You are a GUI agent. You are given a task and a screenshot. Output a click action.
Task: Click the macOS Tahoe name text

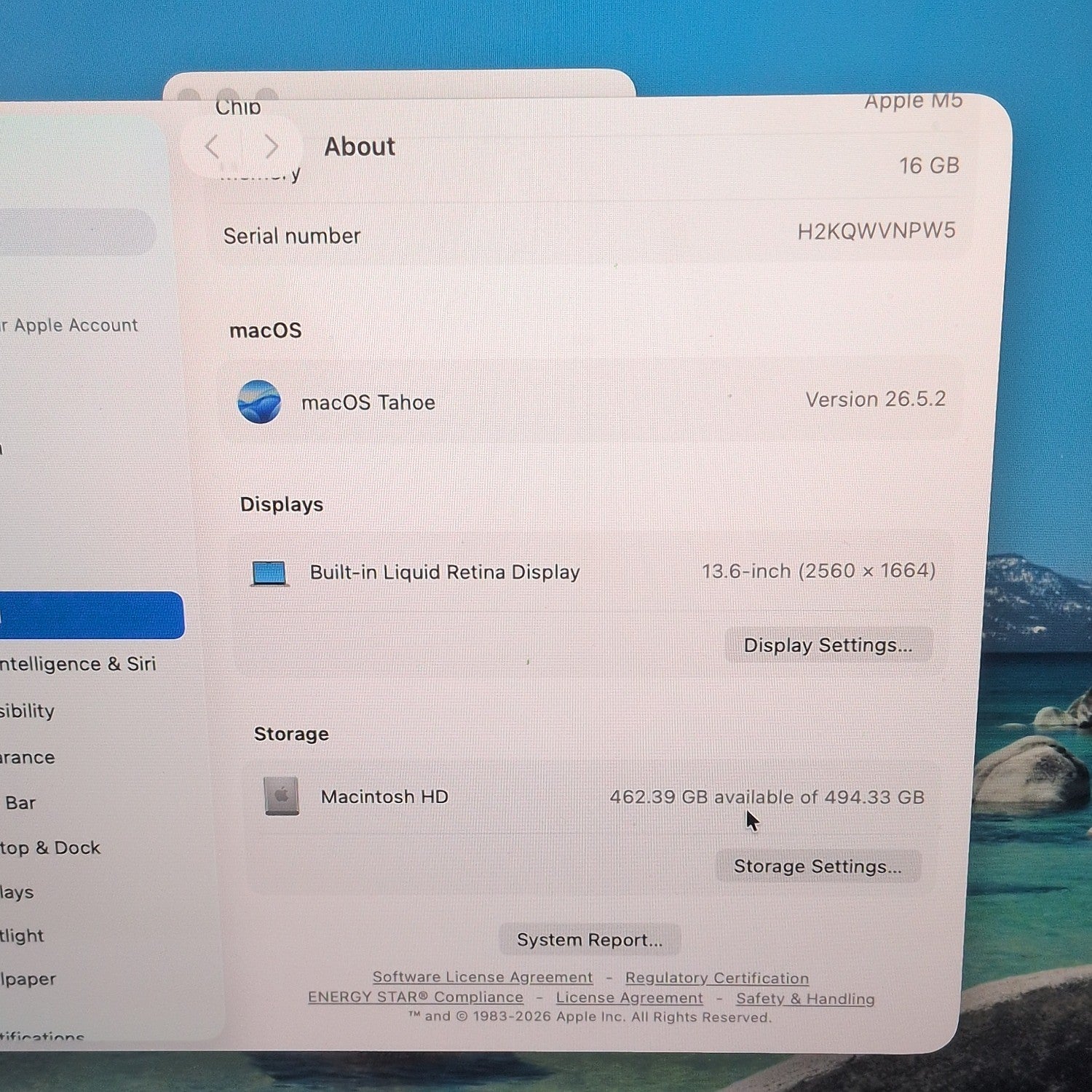(x=368, y=403)
